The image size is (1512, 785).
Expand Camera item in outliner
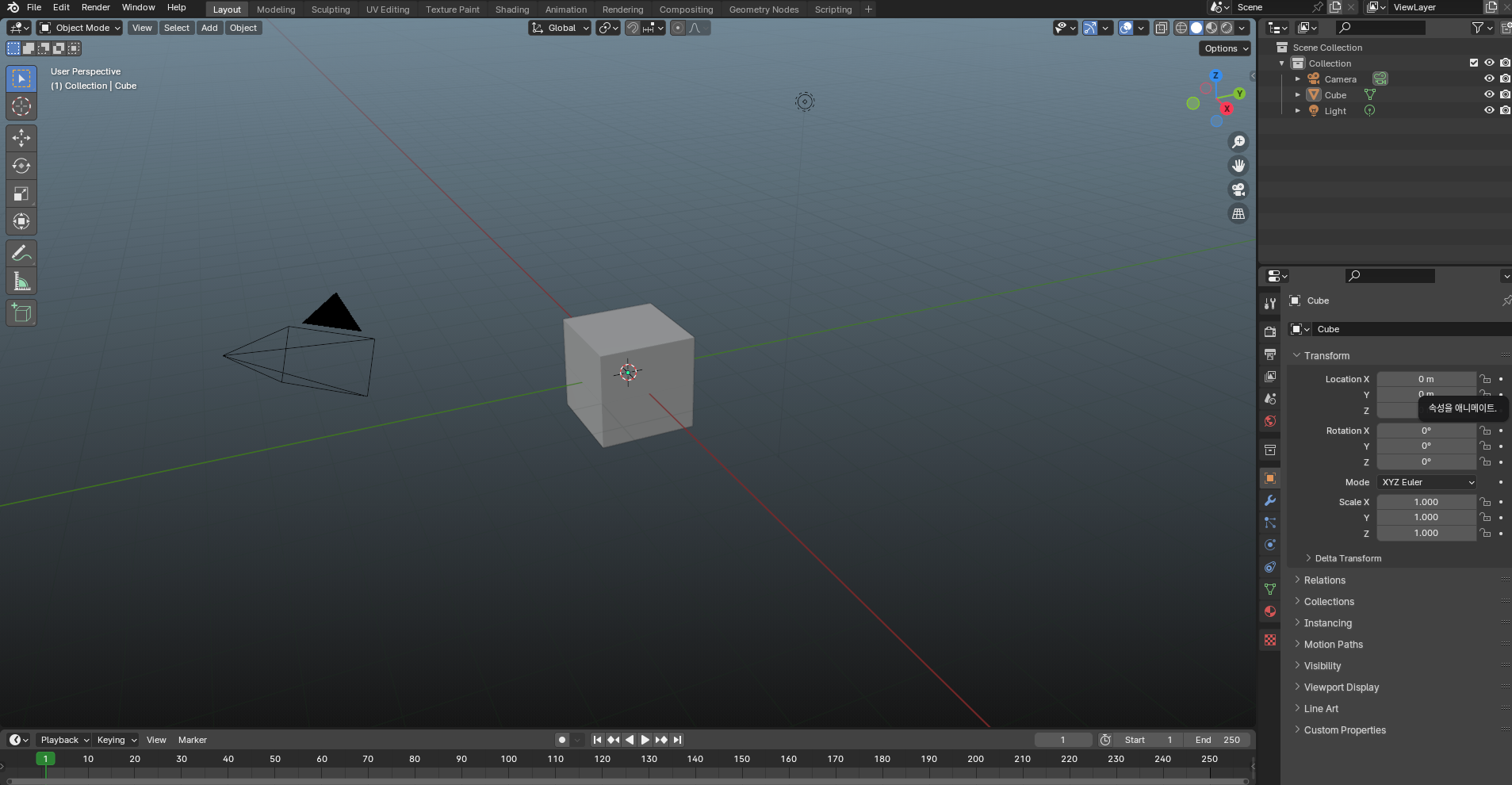(x=1298, y=78)
